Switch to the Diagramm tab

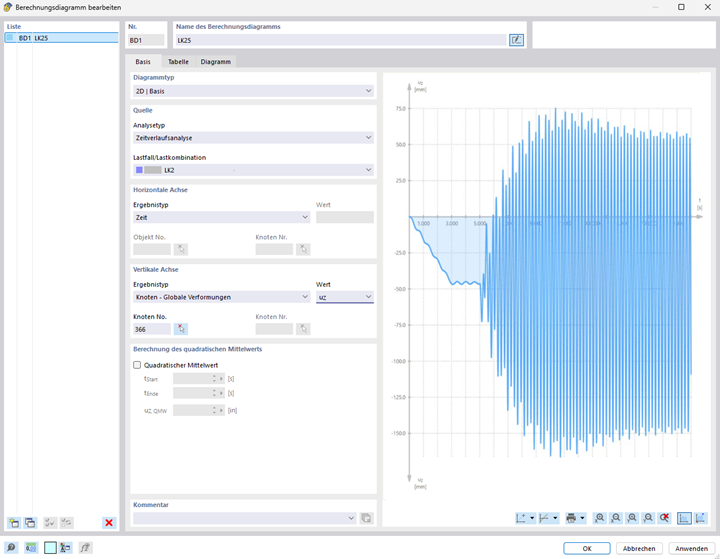(x=216, y=62)
